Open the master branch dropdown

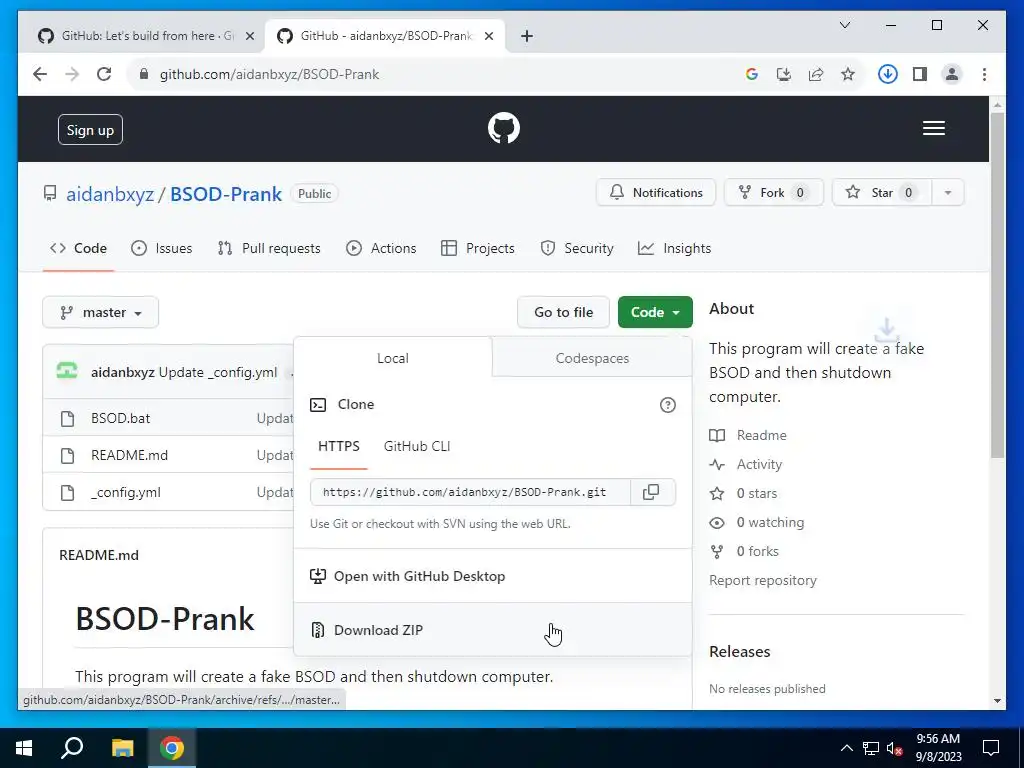101,312
